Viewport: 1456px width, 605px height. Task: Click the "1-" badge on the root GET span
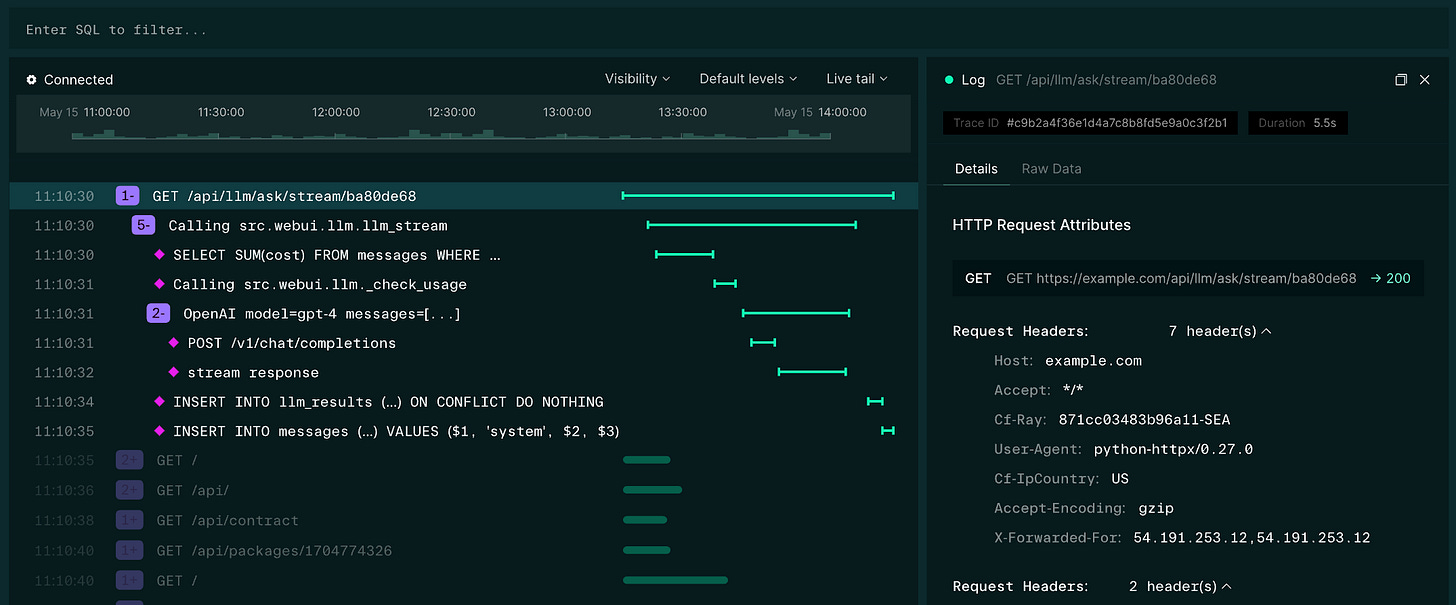[127, 195]
